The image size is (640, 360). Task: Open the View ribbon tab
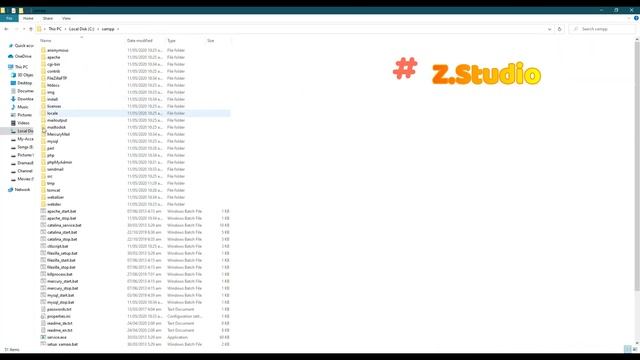tap(66, 18)
